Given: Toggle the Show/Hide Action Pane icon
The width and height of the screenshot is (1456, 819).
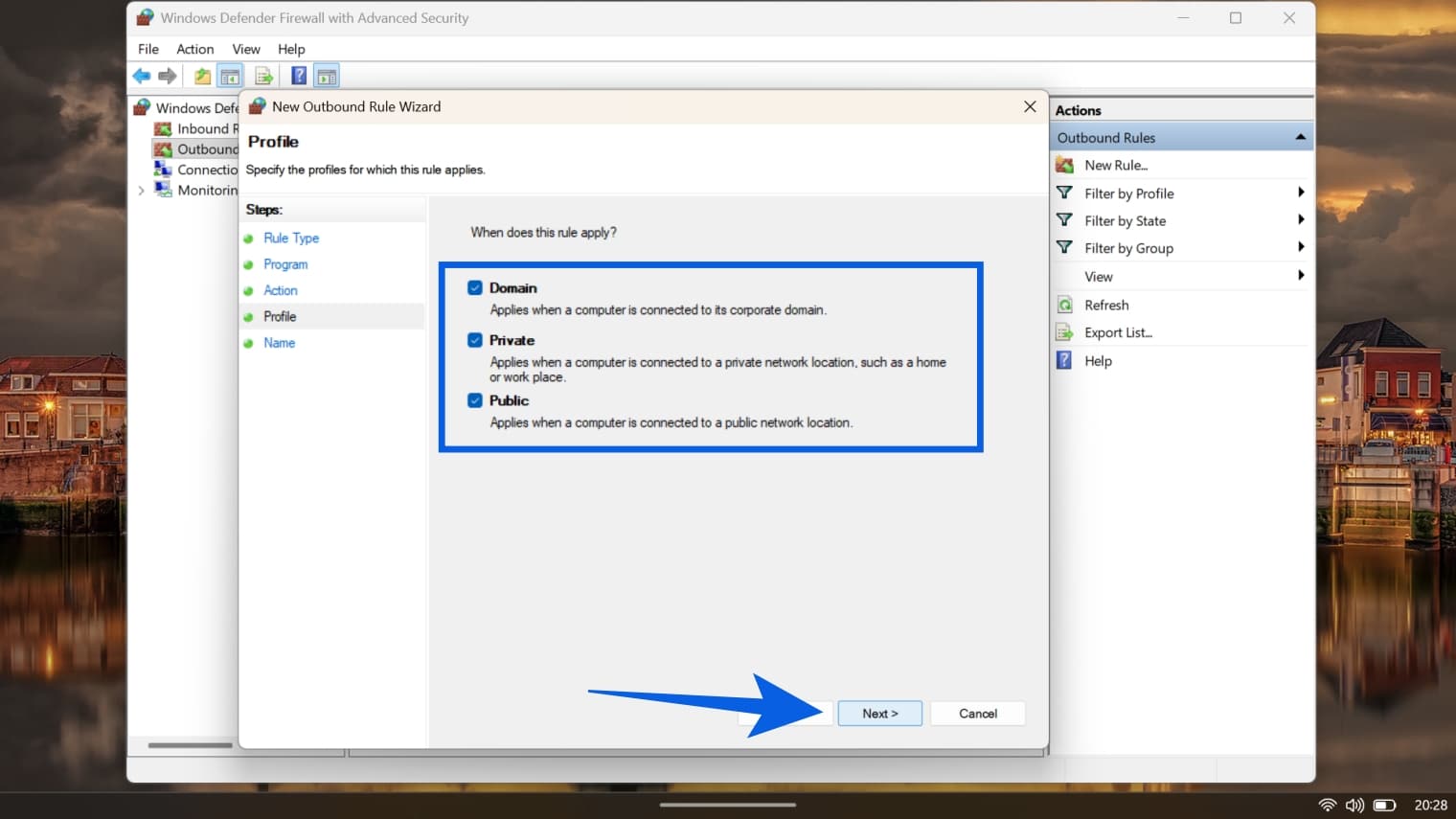Looking at the screenshot, I should 327,76.
